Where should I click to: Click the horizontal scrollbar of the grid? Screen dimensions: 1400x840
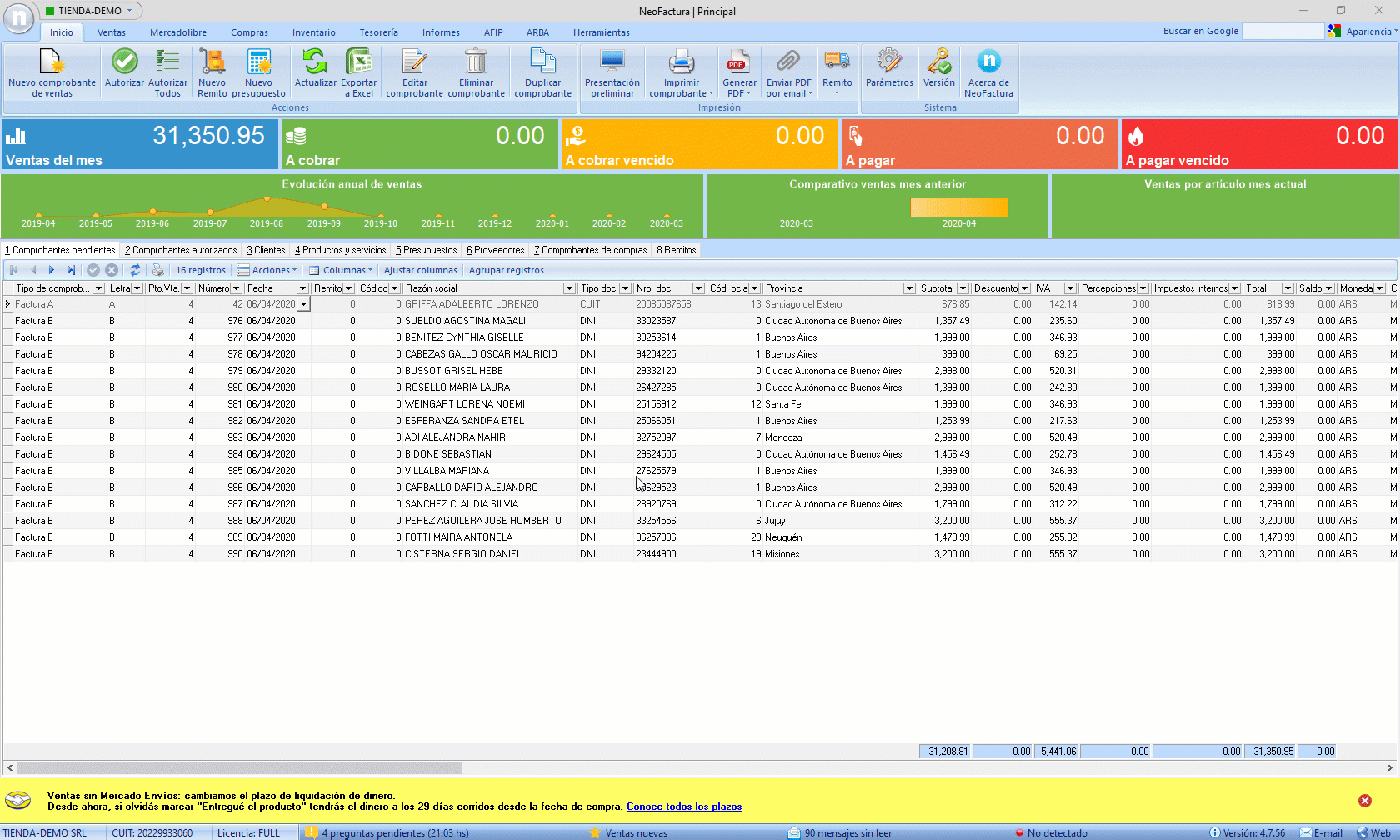(240, 767)
